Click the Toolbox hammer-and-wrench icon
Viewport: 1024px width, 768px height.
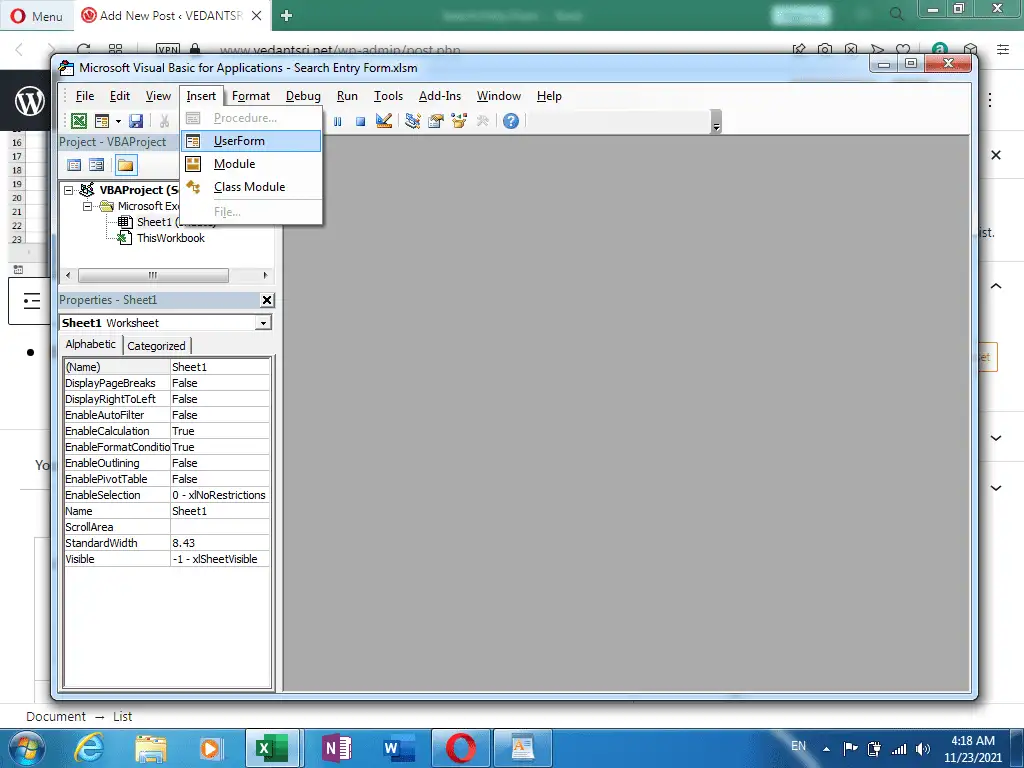[483, 121]
